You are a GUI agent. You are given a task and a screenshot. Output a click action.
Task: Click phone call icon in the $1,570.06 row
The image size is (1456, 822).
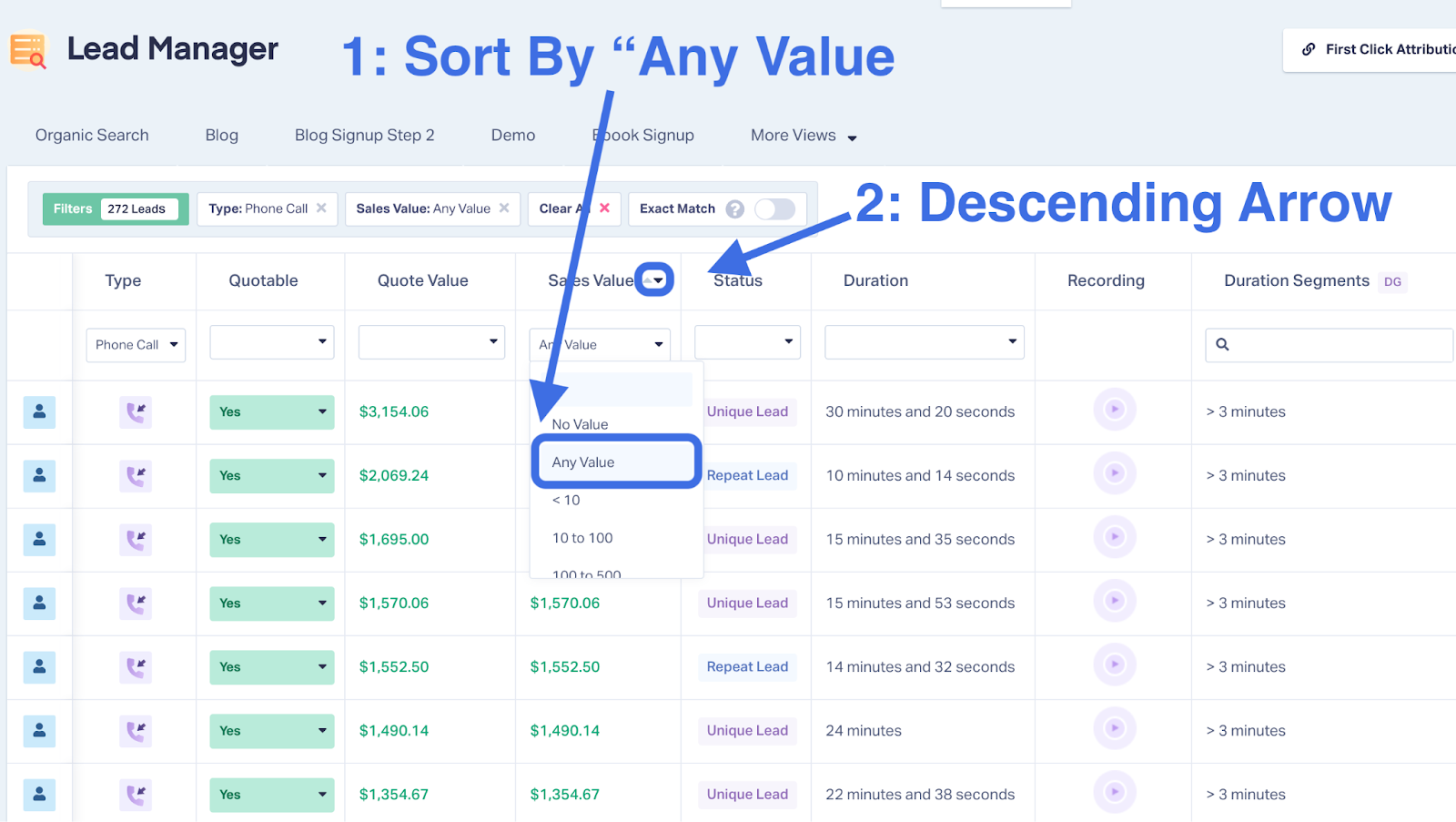(136, 604)
